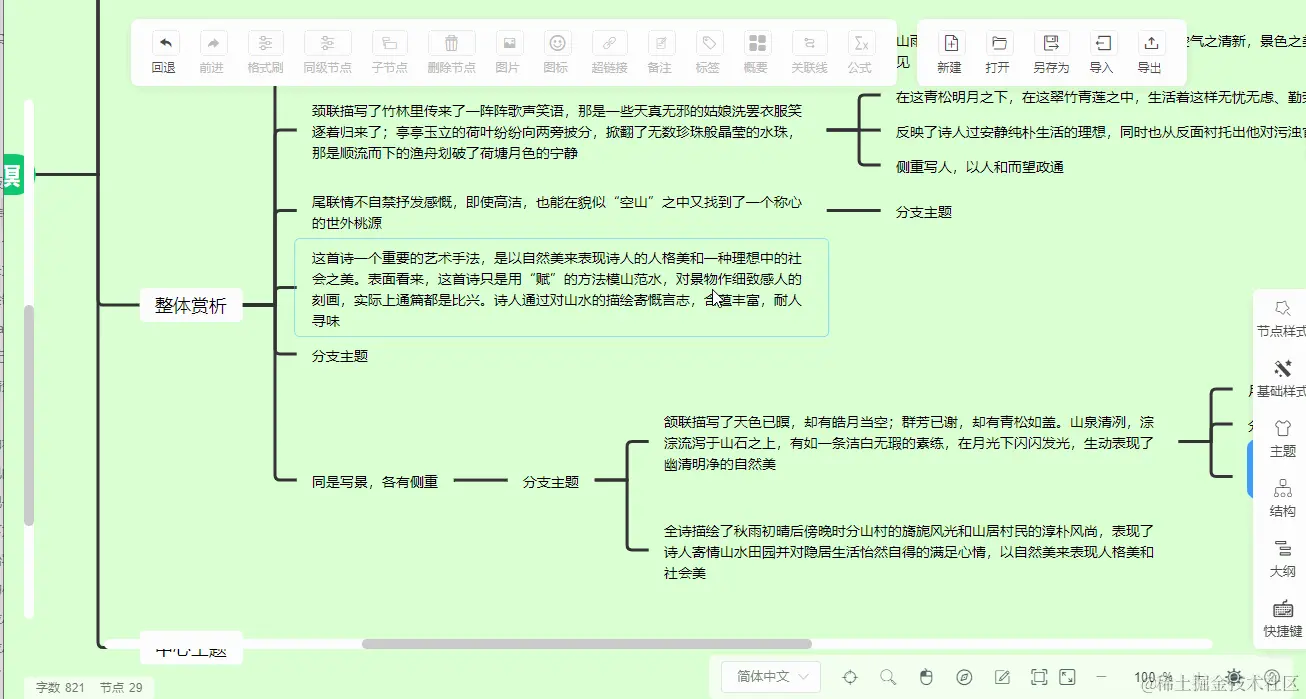The width and height of the screenshot is (1306, 699).
Task: Create a summary with 概要
Action: coord(757,52)
